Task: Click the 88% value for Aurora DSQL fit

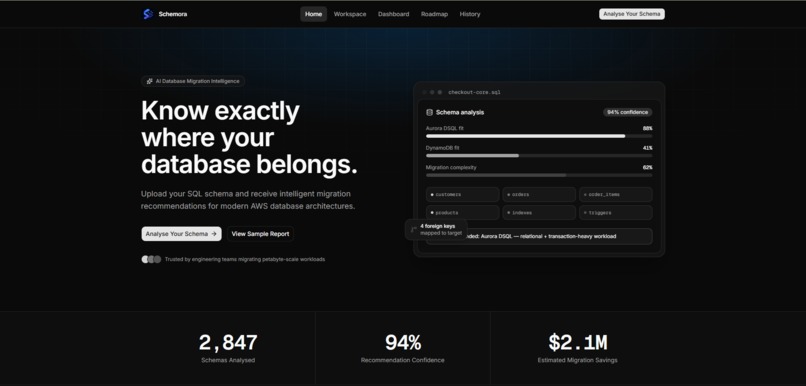Action: pos(647,128)
